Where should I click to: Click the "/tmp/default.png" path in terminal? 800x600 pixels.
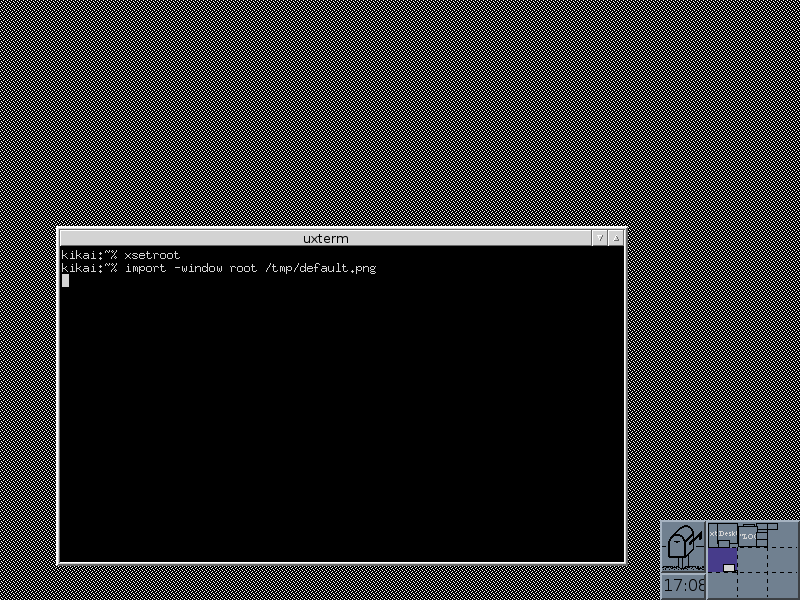pos(320,268)
